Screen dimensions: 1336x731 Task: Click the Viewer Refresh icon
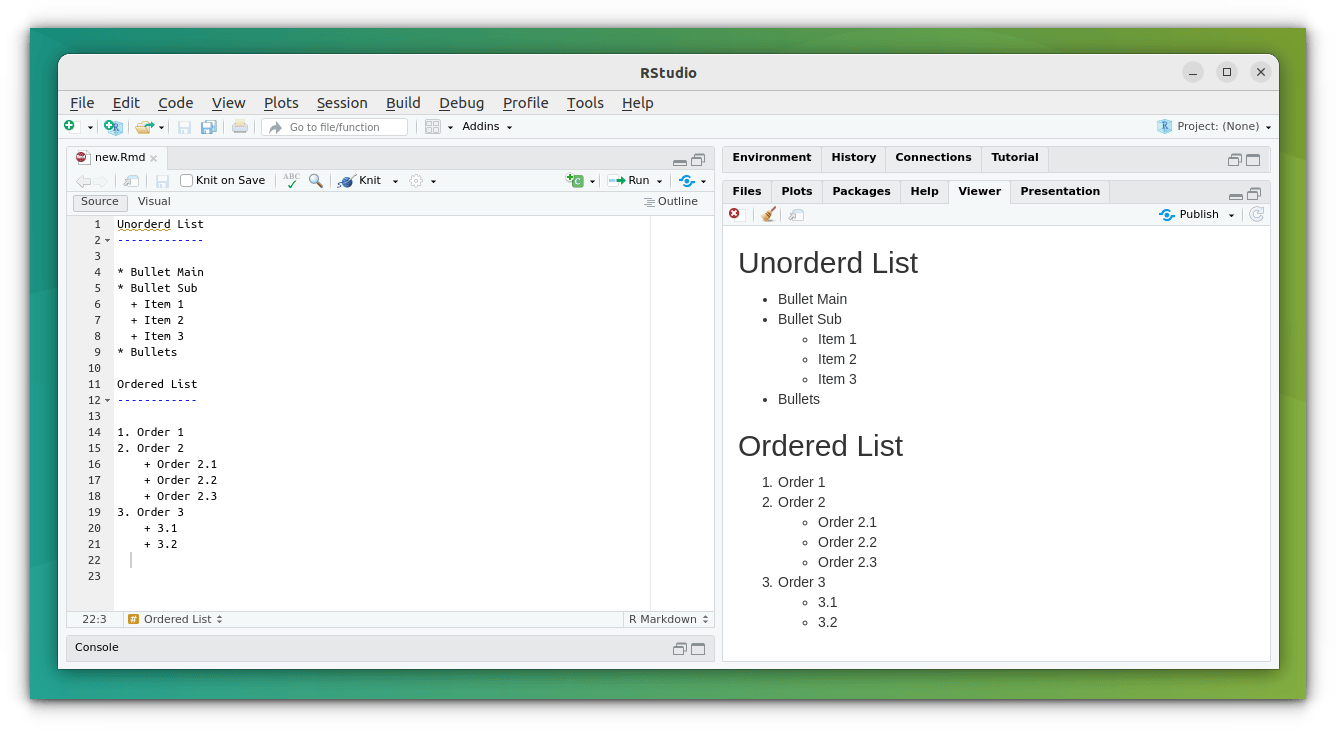1257,214
